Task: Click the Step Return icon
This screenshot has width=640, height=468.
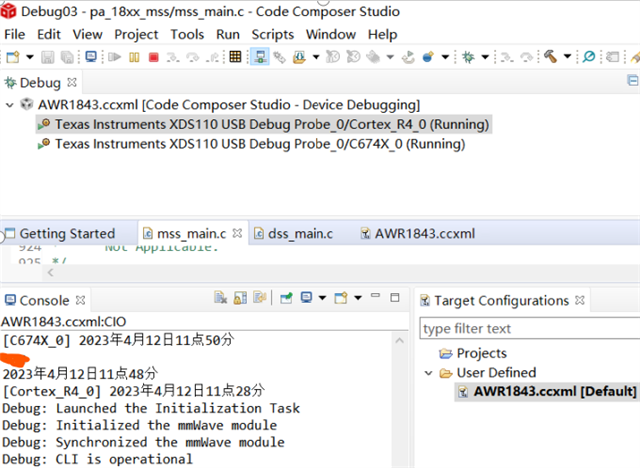Action: pos(212,57)
